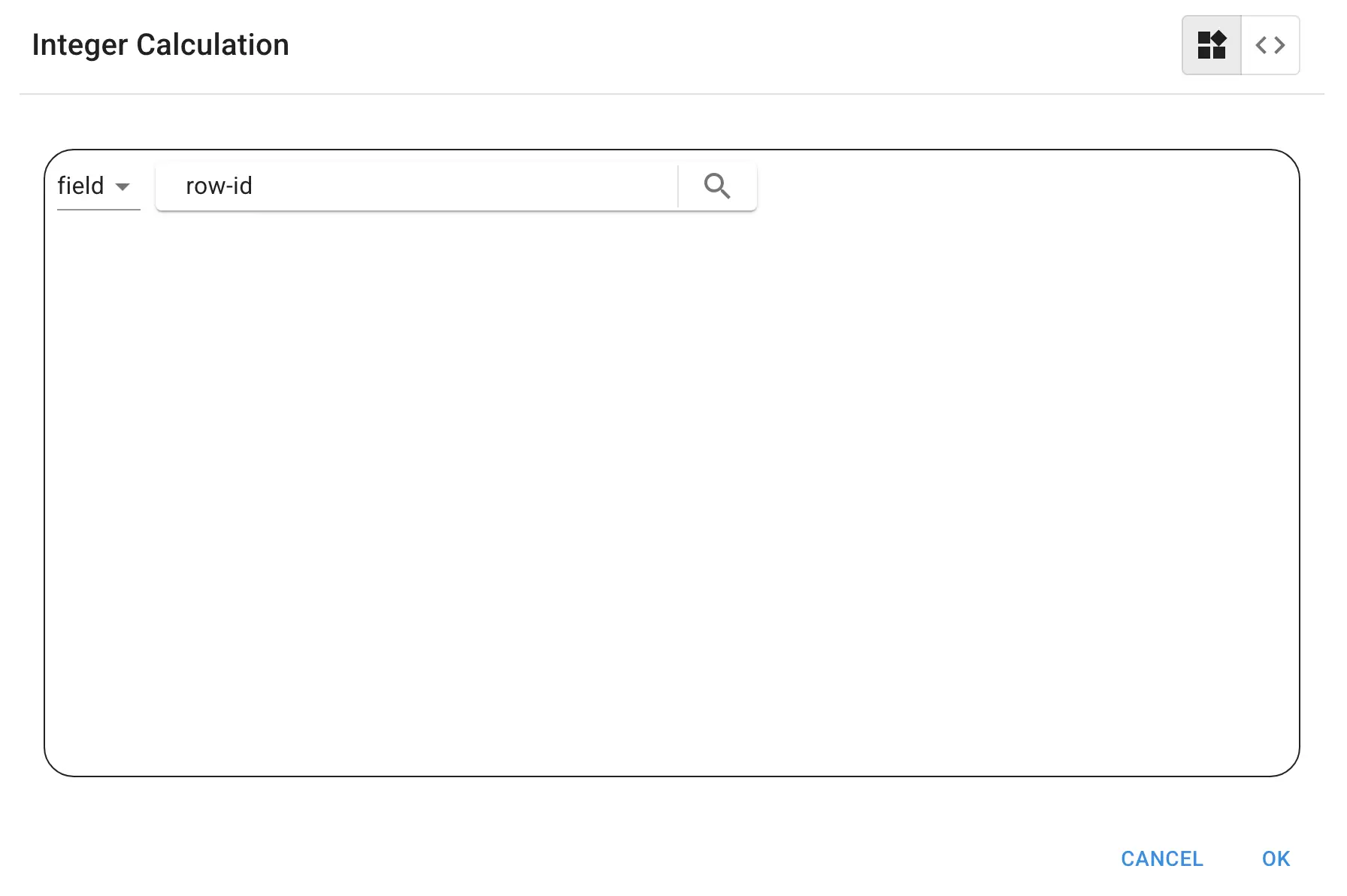Click the angle brackets code icon
Image resolution: width=1347 pixels, height=896 pixels.
point(1270,45)
